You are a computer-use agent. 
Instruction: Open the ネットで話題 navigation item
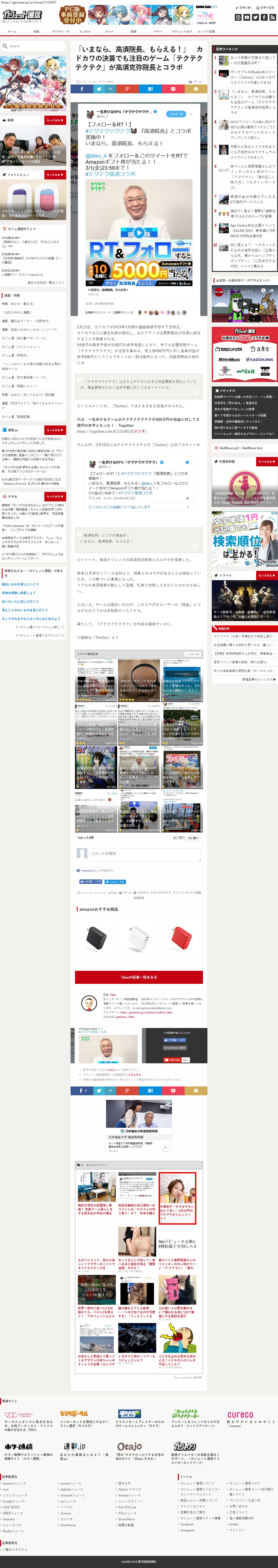click(206, 32)
